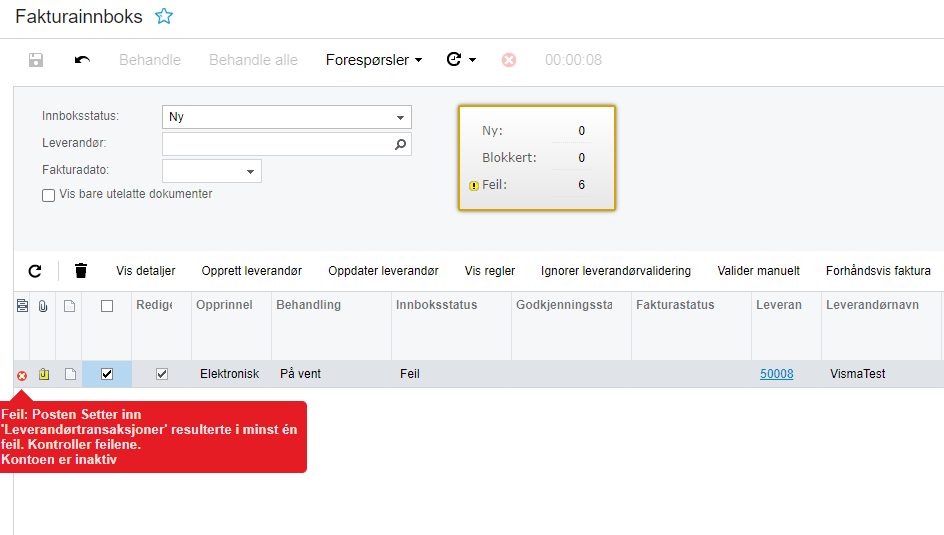Toggle the Redigert checkbox in row
944x535 pixels.
(162, 374)
